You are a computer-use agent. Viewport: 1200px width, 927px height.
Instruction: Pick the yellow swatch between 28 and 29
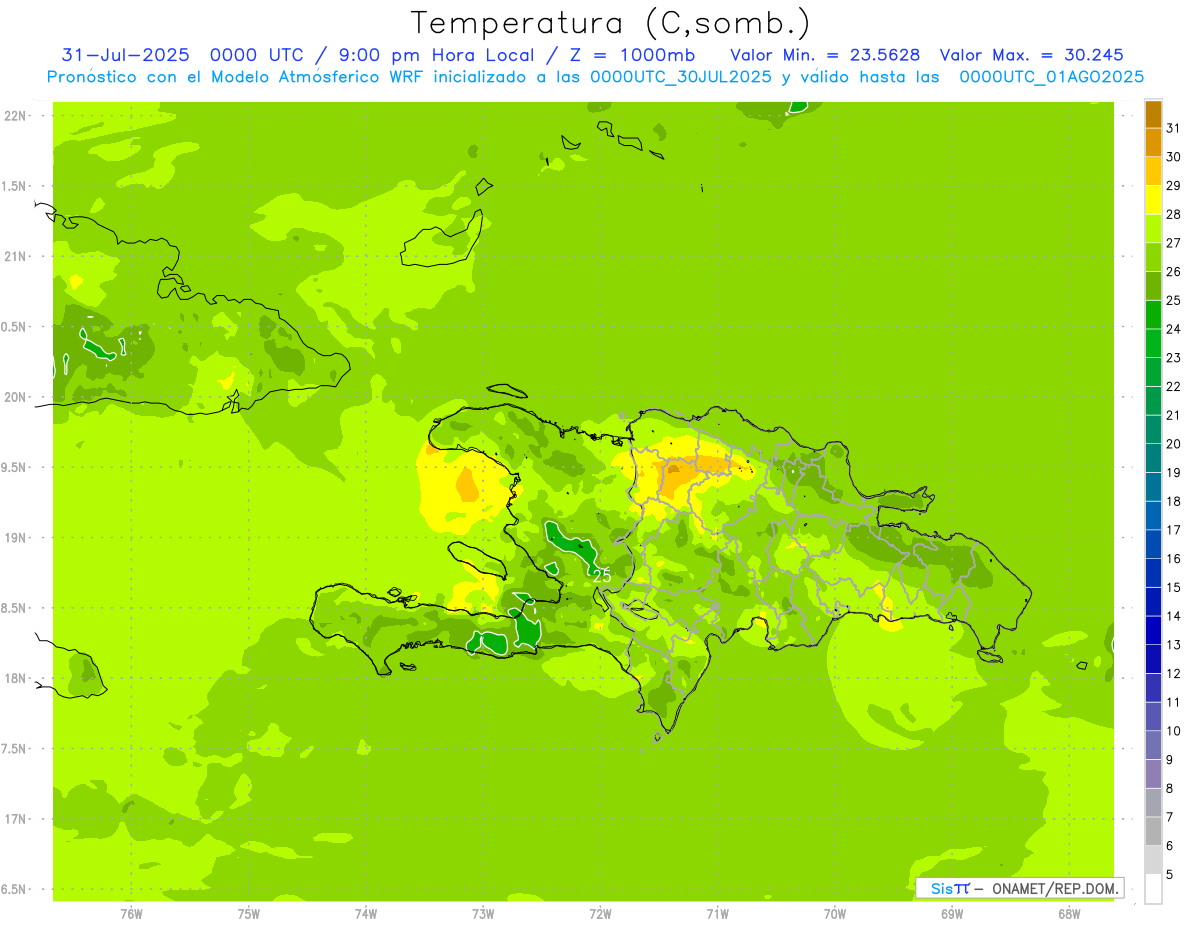(1153, 200)
